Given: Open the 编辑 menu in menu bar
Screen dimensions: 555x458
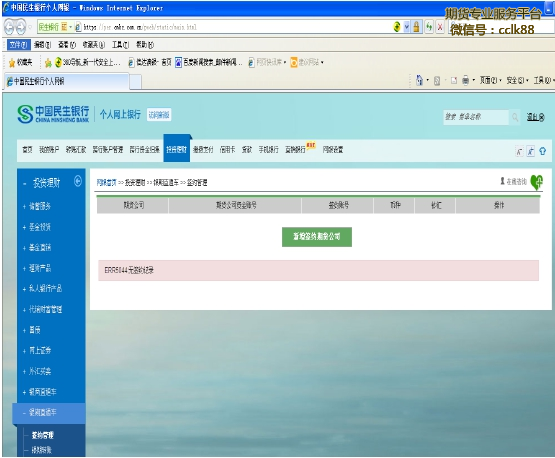Looking at the screenshot, I should click(42, 45).
